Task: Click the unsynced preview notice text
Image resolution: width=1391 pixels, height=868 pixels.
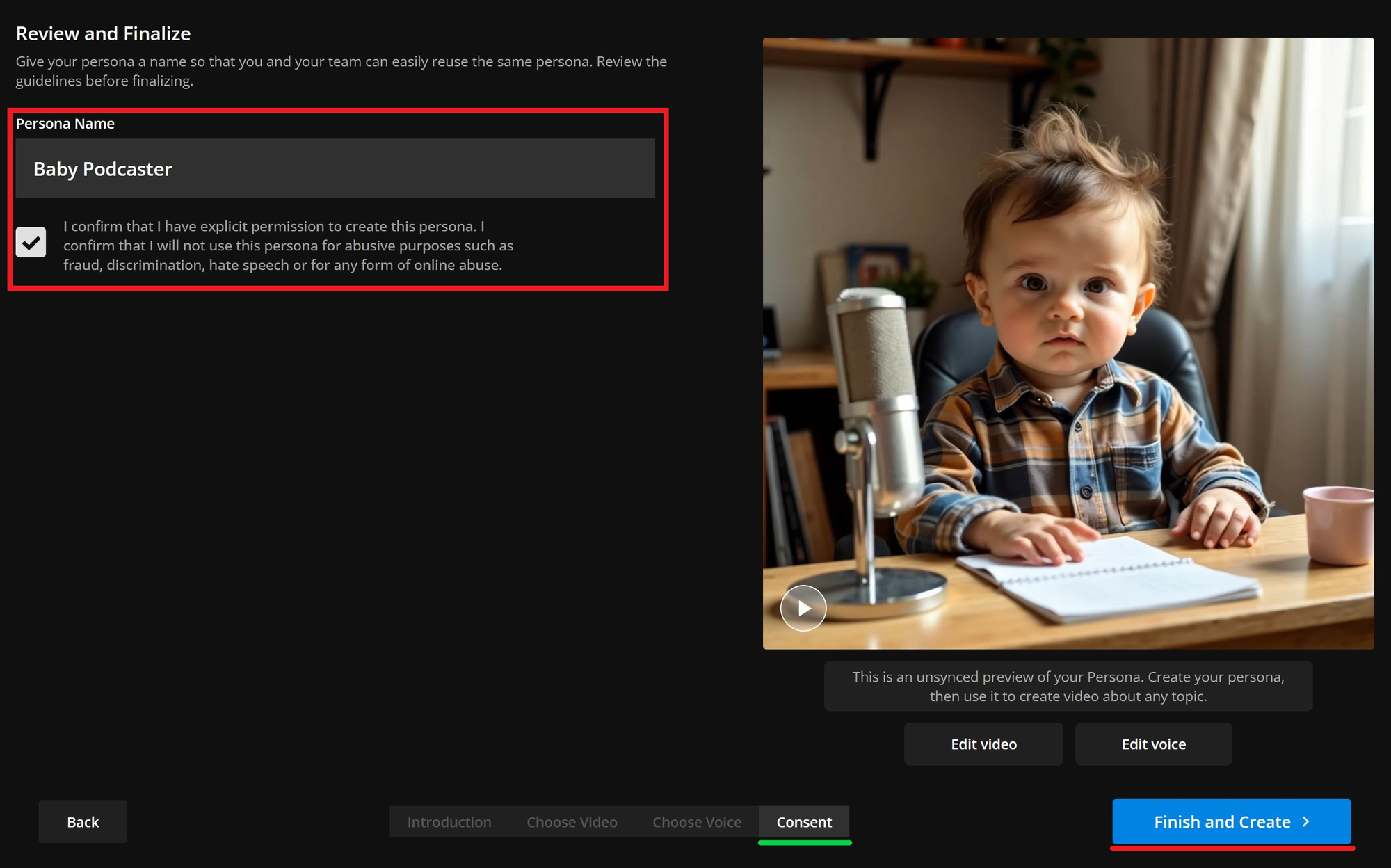Action: [1068, 686]
